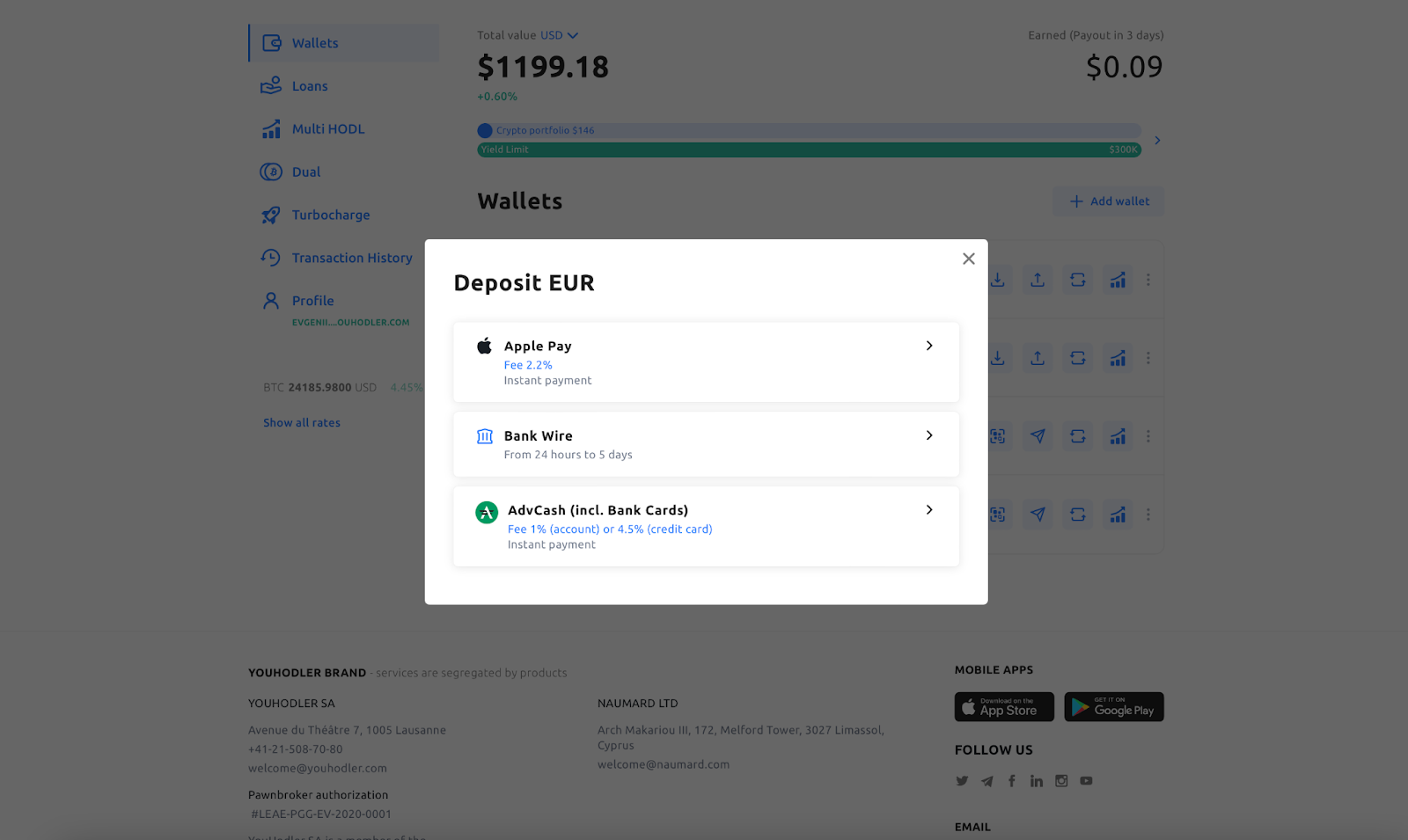Click AdvCash fee 1% or 4.5% text

pos(610,530)
